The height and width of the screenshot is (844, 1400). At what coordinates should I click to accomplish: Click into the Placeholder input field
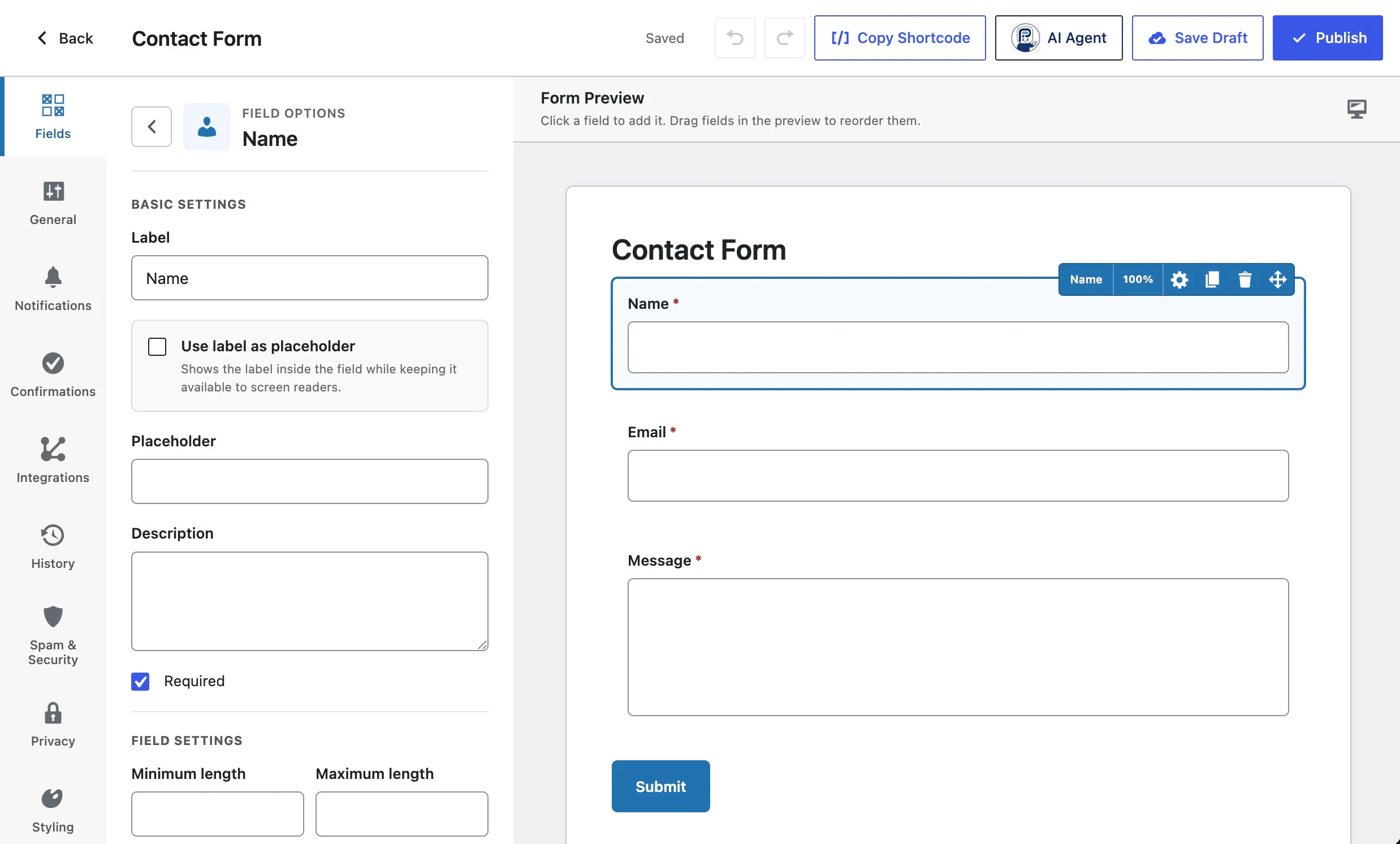[310, 481]
